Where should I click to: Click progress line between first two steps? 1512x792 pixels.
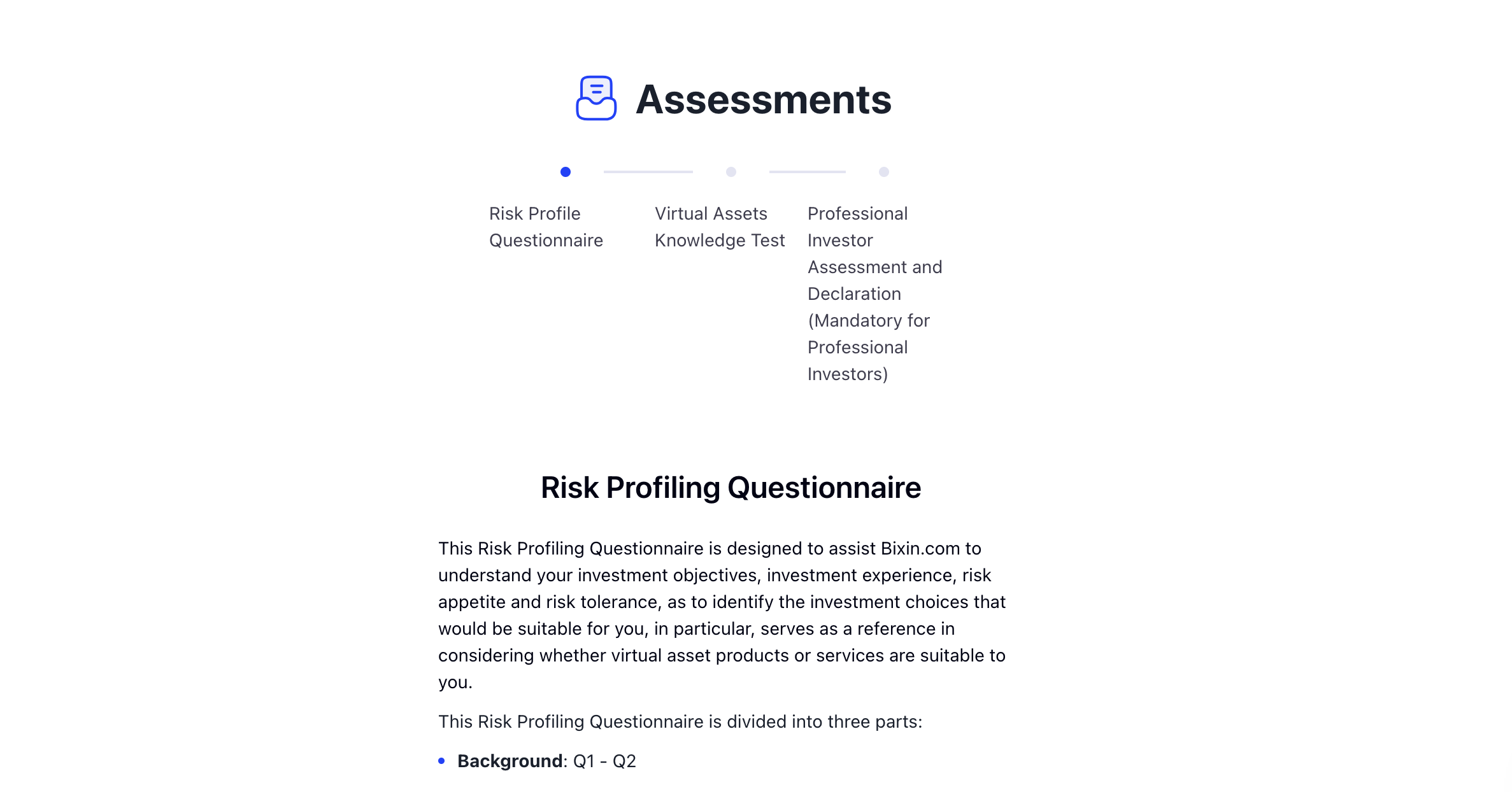pyautogui.click(x=648, y=172)
